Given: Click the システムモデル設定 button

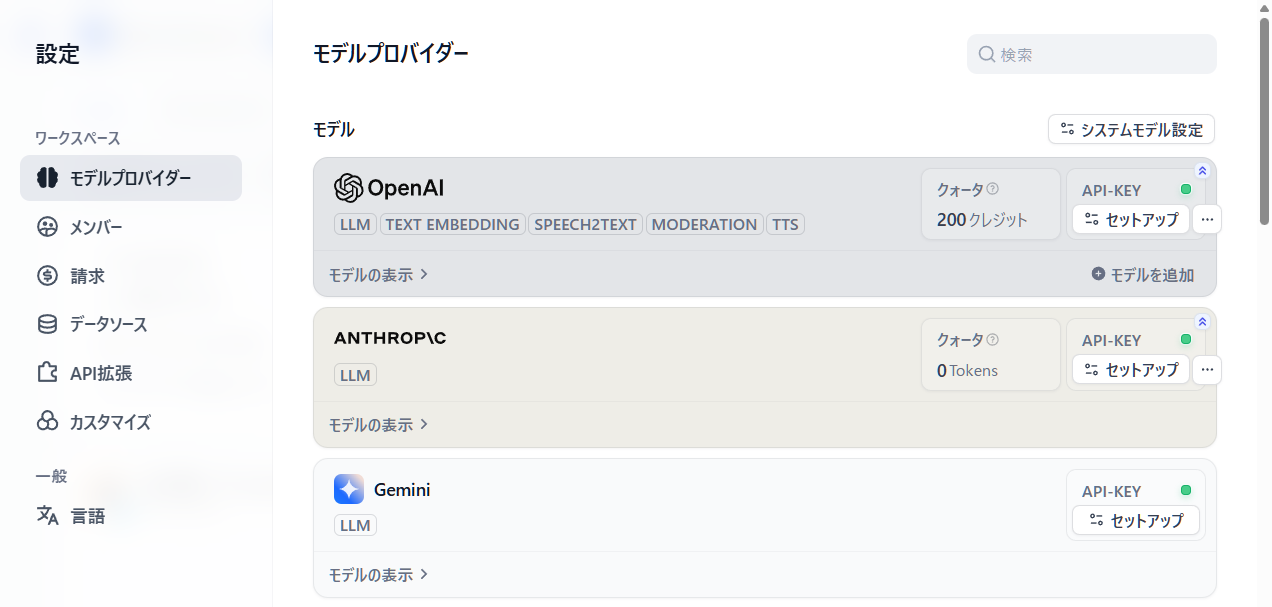Looking at the screenshot, I should (1131, 129).
